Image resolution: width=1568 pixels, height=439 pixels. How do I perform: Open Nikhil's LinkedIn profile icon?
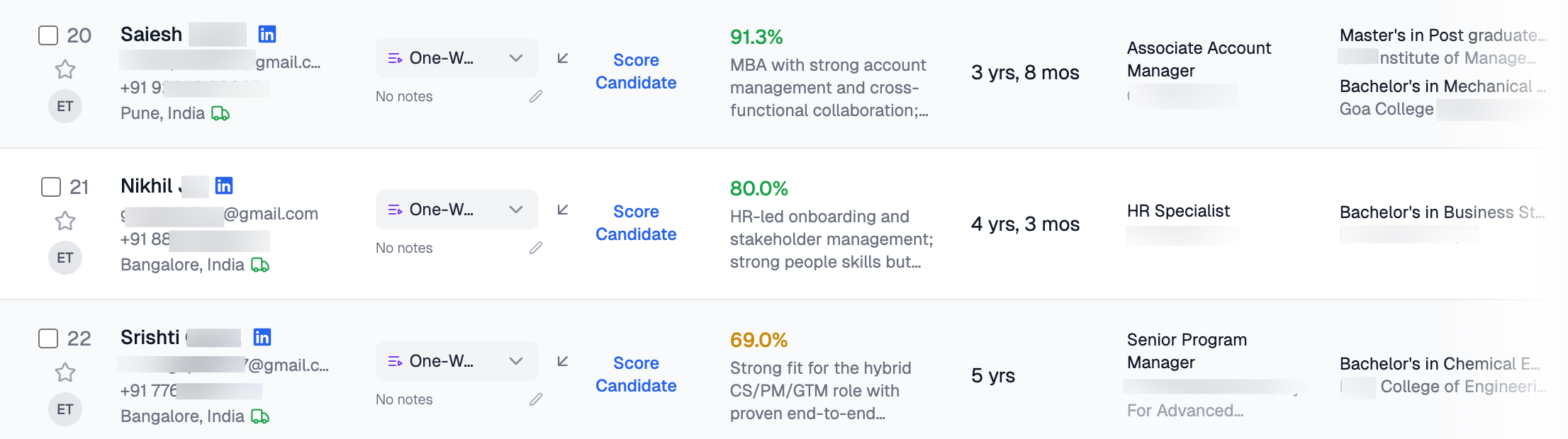click(224, 186)
